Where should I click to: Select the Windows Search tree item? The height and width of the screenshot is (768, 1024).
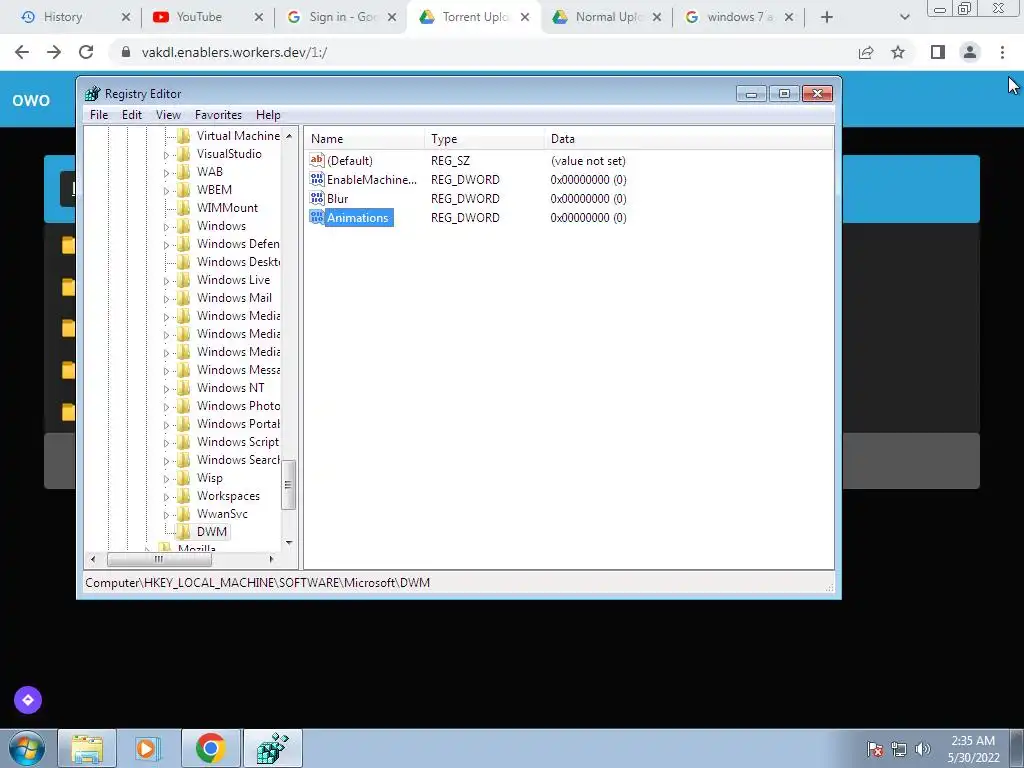point(238,460)
